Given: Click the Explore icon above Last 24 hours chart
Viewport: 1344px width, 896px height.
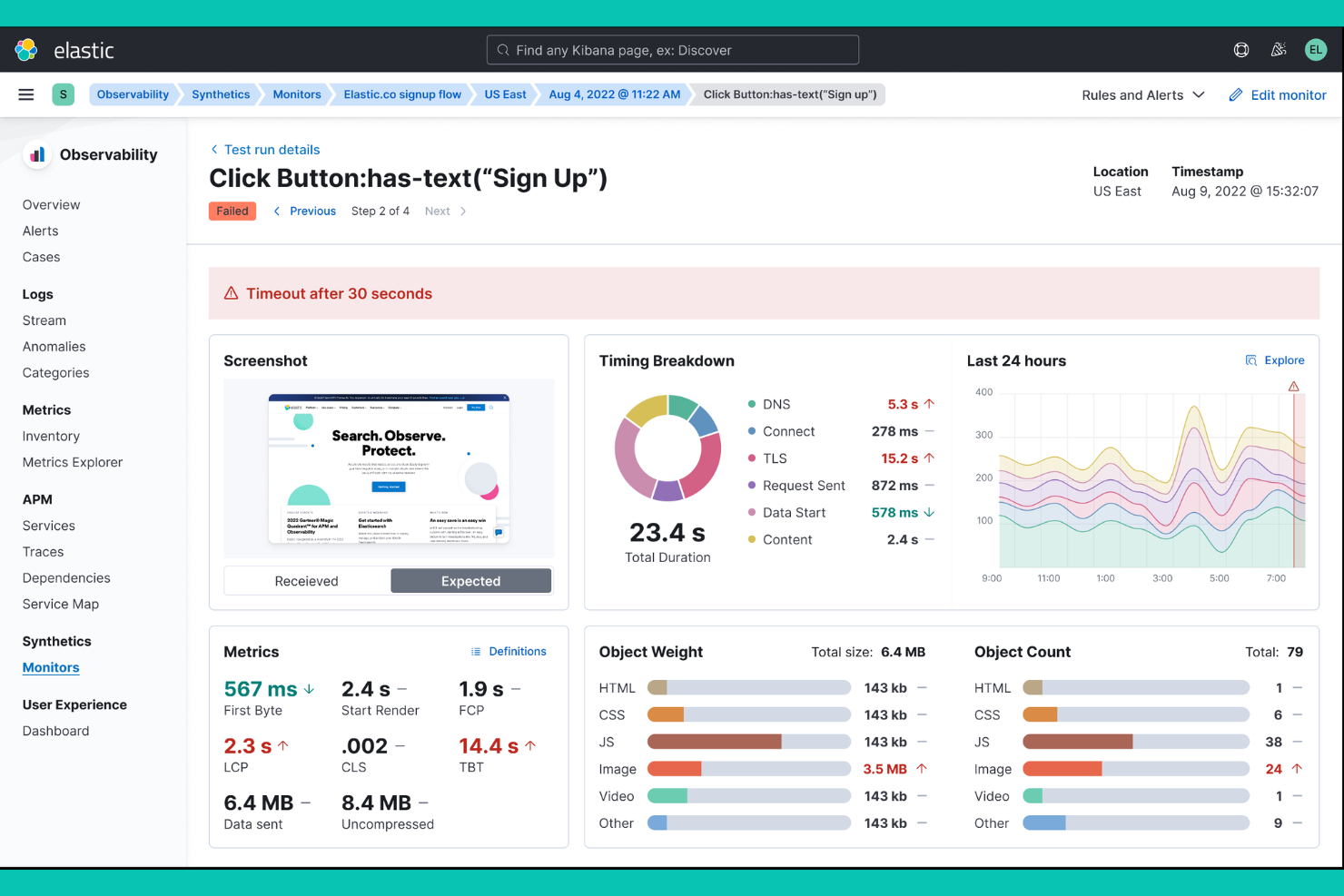Looking at the screenshot, I should coord(1251,359).
